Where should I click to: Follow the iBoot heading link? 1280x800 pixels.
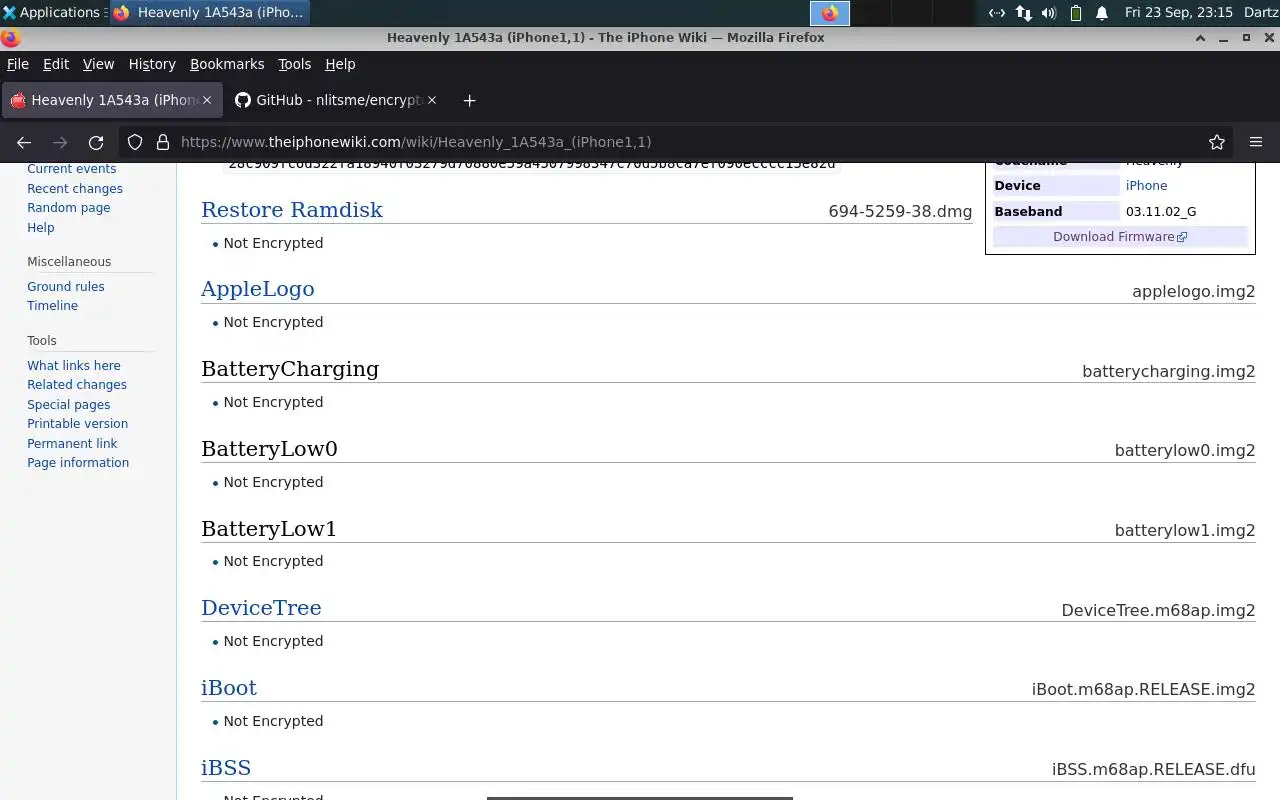(229, 688)
